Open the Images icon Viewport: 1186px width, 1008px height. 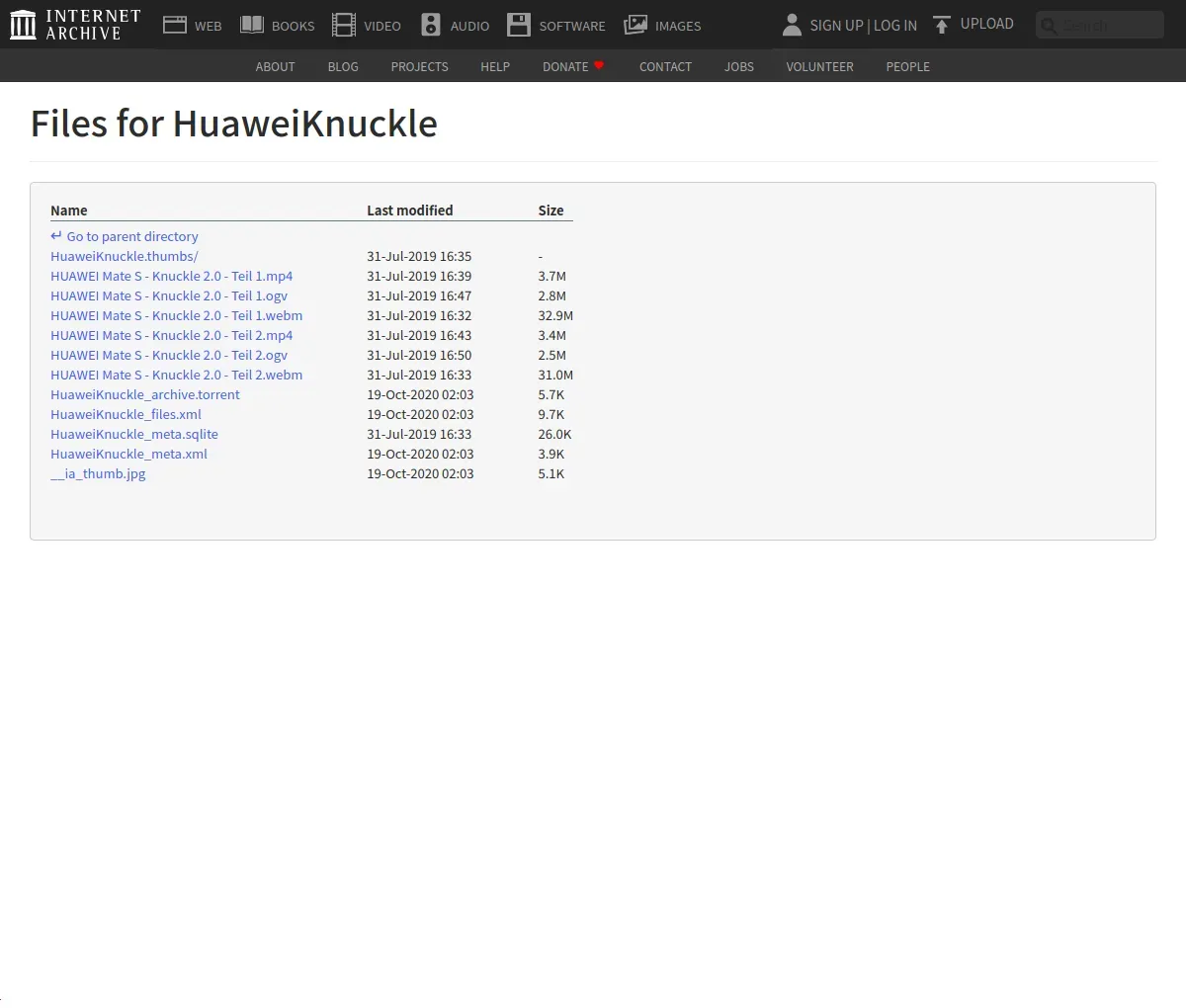635,25
